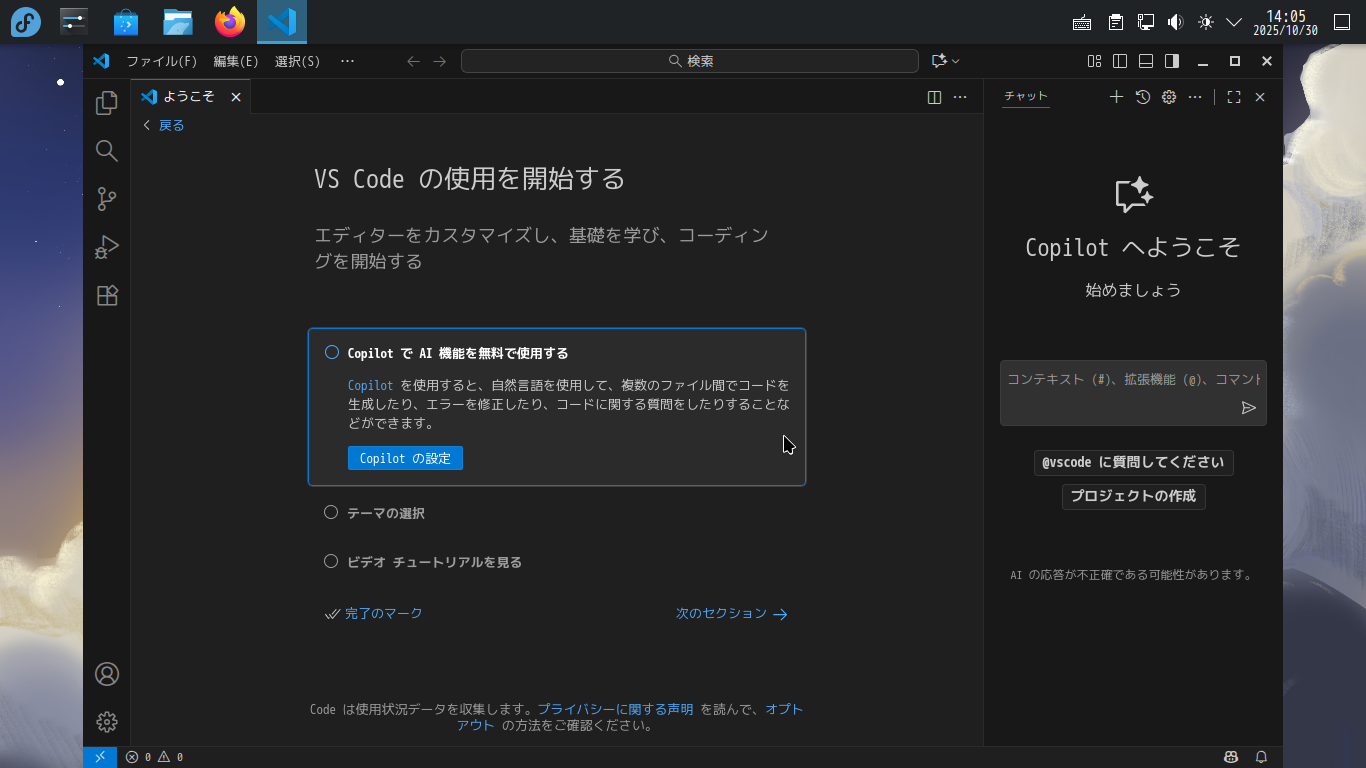
Task: Open the Run and Debug view
Action: (x=107, y=247)
